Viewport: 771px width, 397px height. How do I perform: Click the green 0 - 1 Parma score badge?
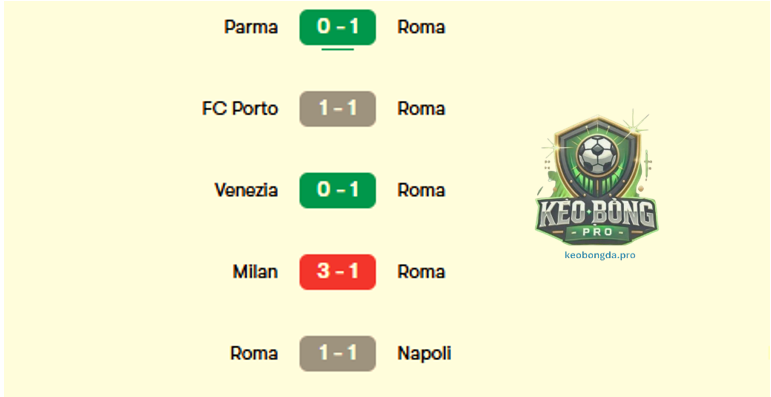click(338, 27)
